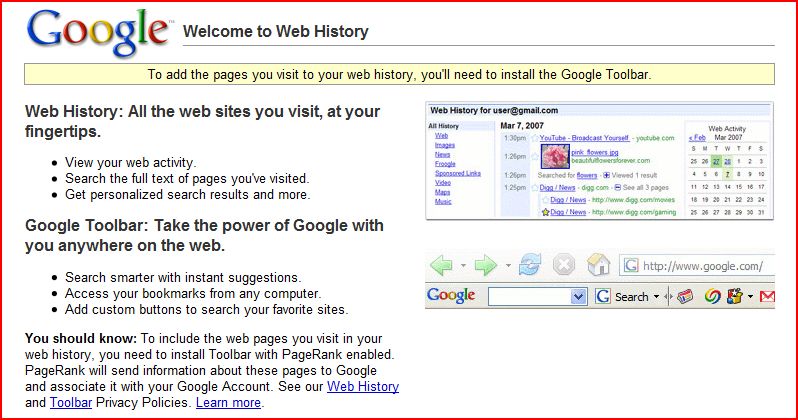Click the green Forward arrow in the browser toolbar

[x=485, y=265]
